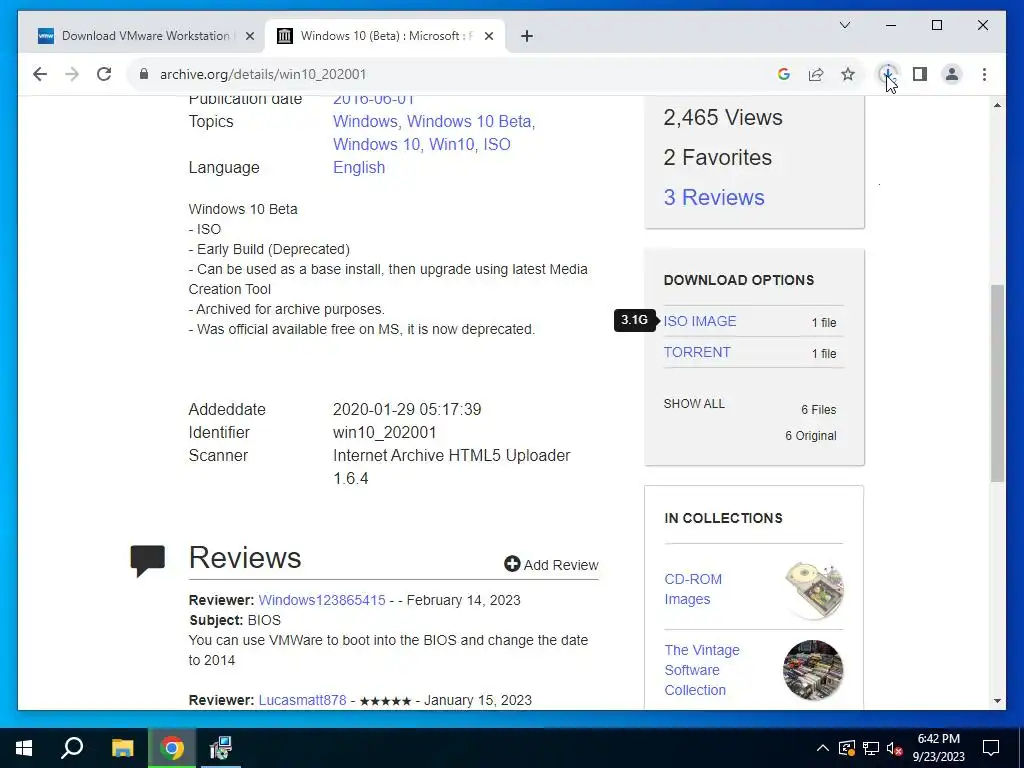Toggle the Chrome side panel

tap(920, 74)
